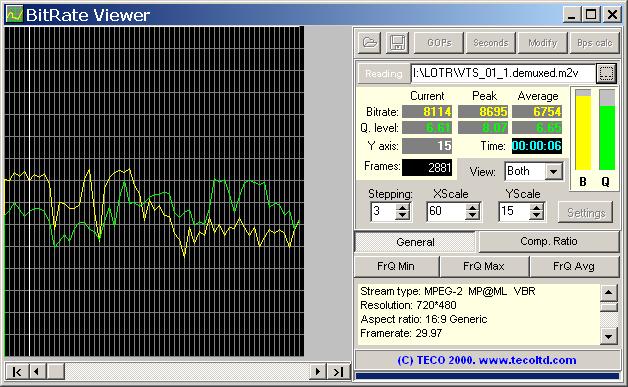
Task: Select the FrQ Max tab
Action: point(484,266)
